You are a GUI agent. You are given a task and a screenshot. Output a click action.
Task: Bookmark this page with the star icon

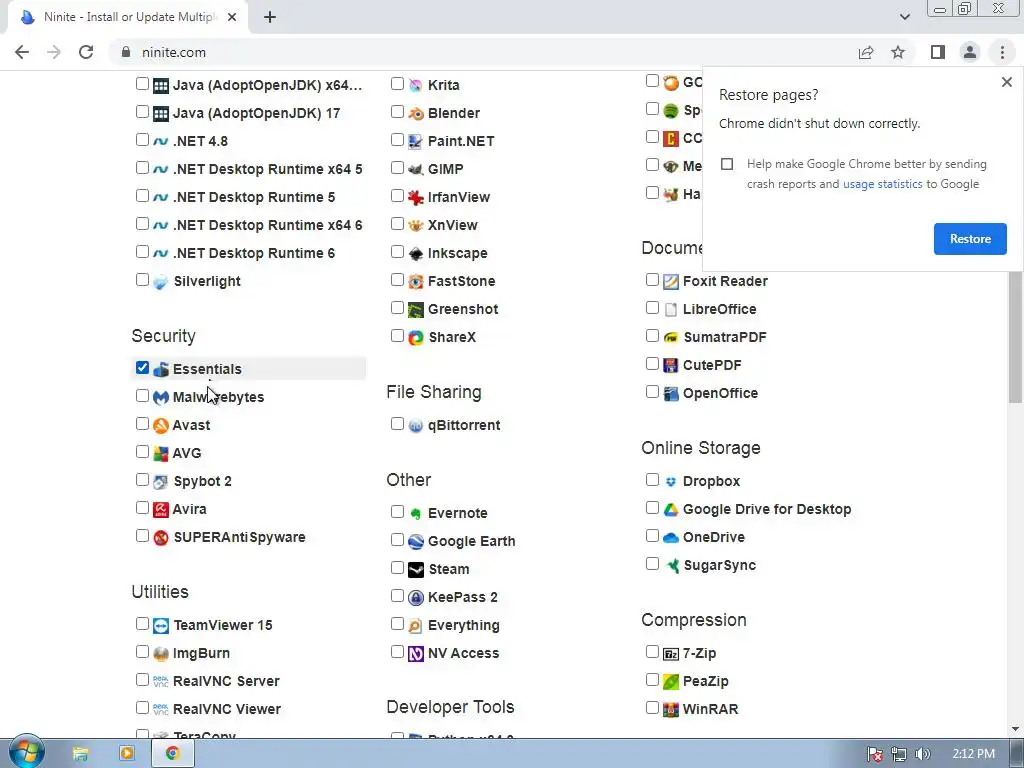(x=898, y=52)
